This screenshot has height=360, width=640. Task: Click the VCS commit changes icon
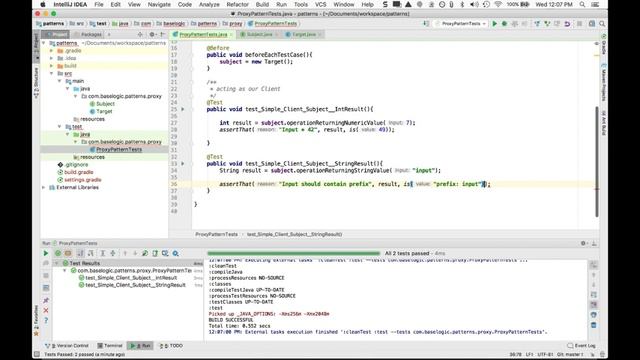pyautogui.click(x=547, y=24)
